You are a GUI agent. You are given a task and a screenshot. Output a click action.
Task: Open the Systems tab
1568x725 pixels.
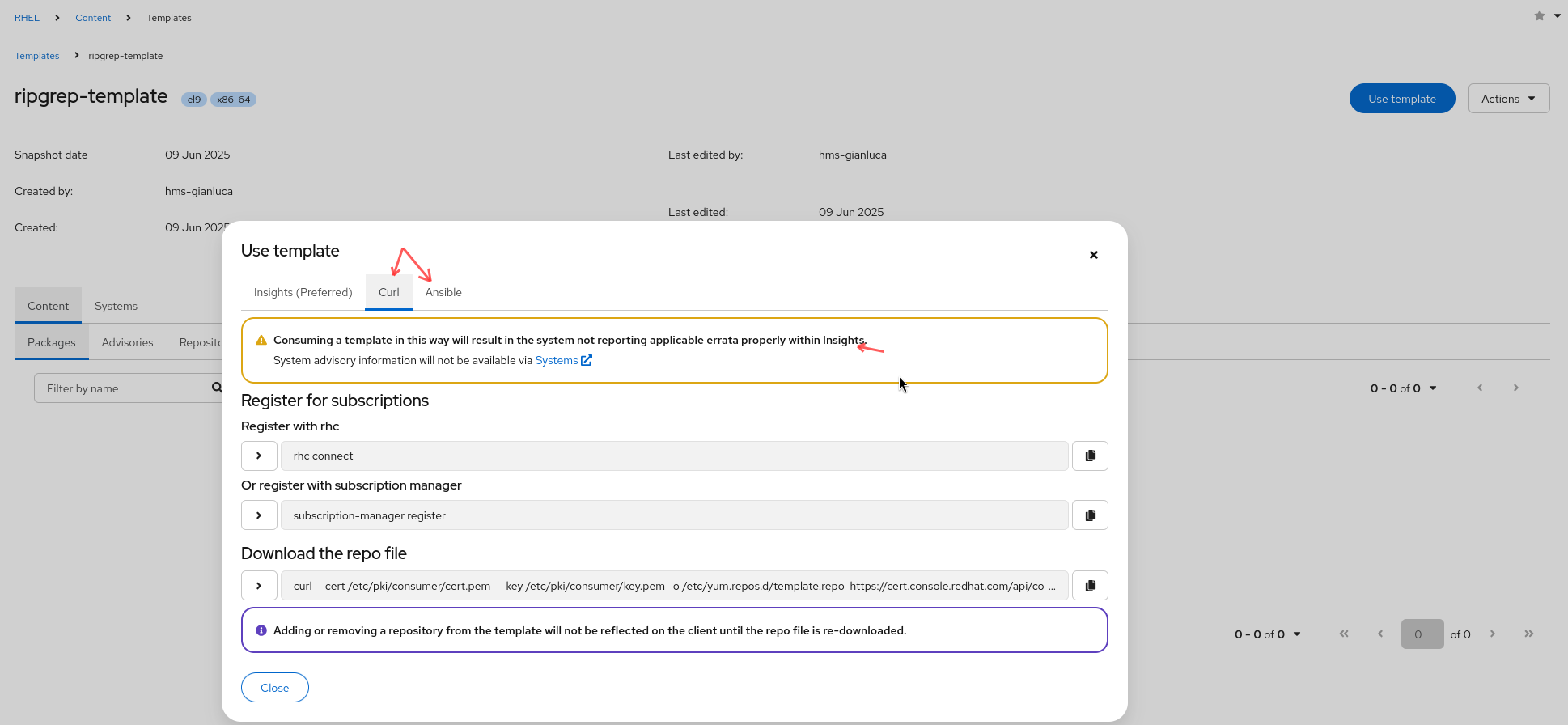coord(116,306)
